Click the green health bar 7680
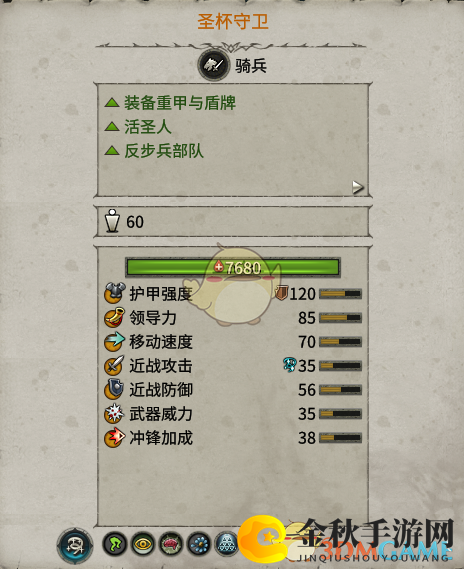The width and height of the screenshot is (464, 569). coord(233,267)
